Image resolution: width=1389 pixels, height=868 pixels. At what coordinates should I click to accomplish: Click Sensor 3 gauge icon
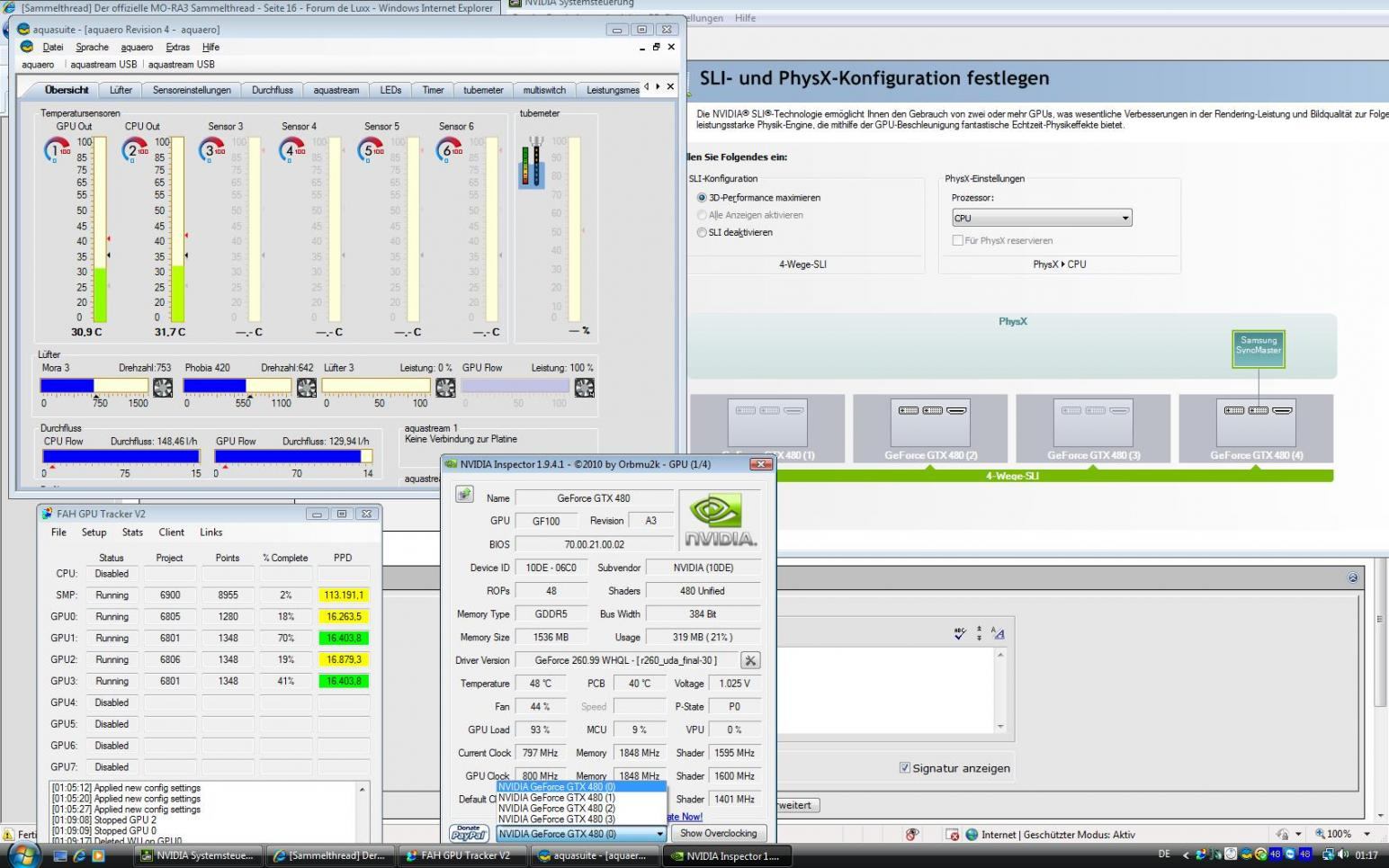pos(213,150)
